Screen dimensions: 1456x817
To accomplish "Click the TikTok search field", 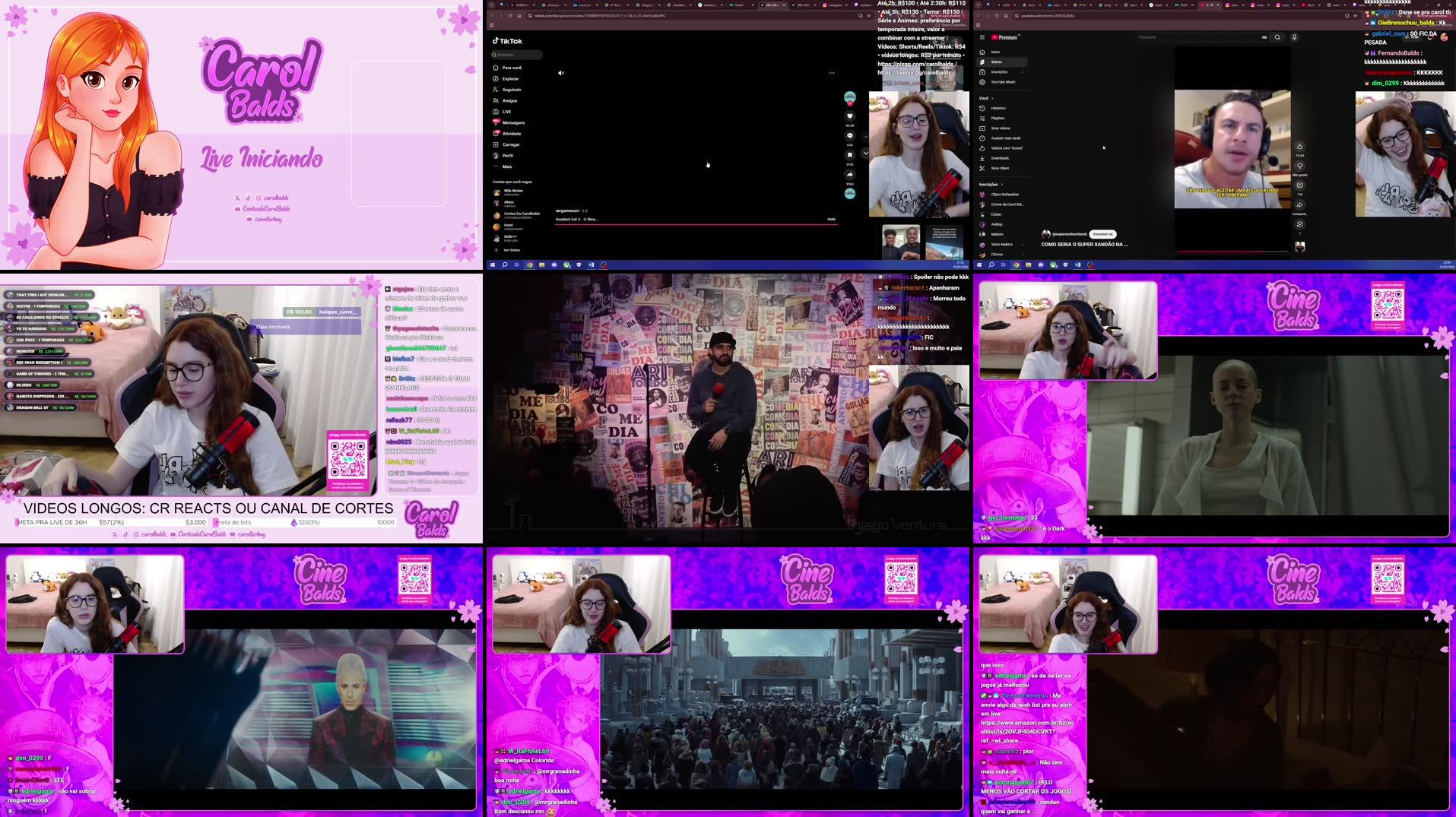I will pos(515,54).
